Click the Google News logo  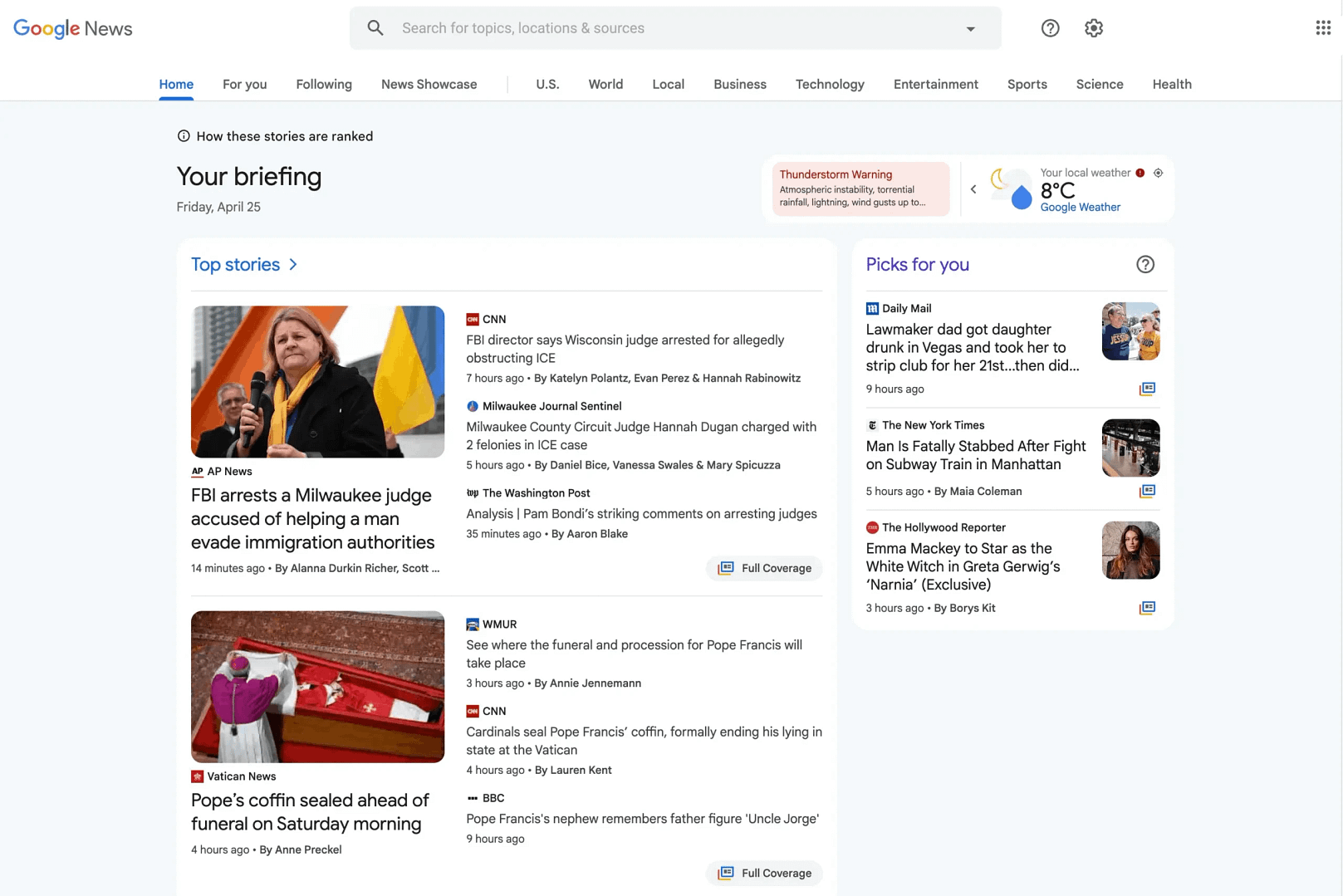click(x=73, y=28)
